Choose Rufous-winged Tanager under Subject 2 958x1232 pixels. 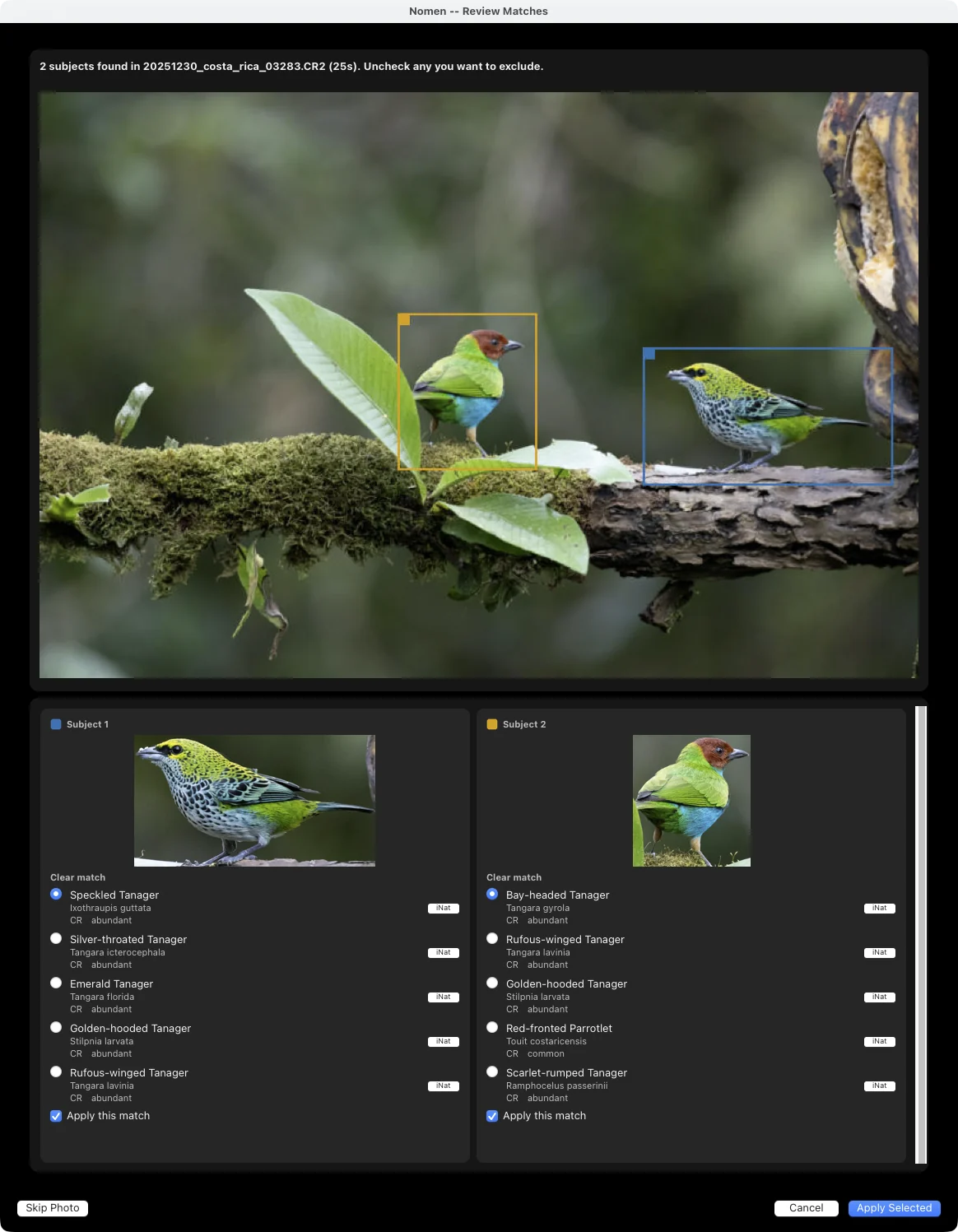[x=492, y=938]
